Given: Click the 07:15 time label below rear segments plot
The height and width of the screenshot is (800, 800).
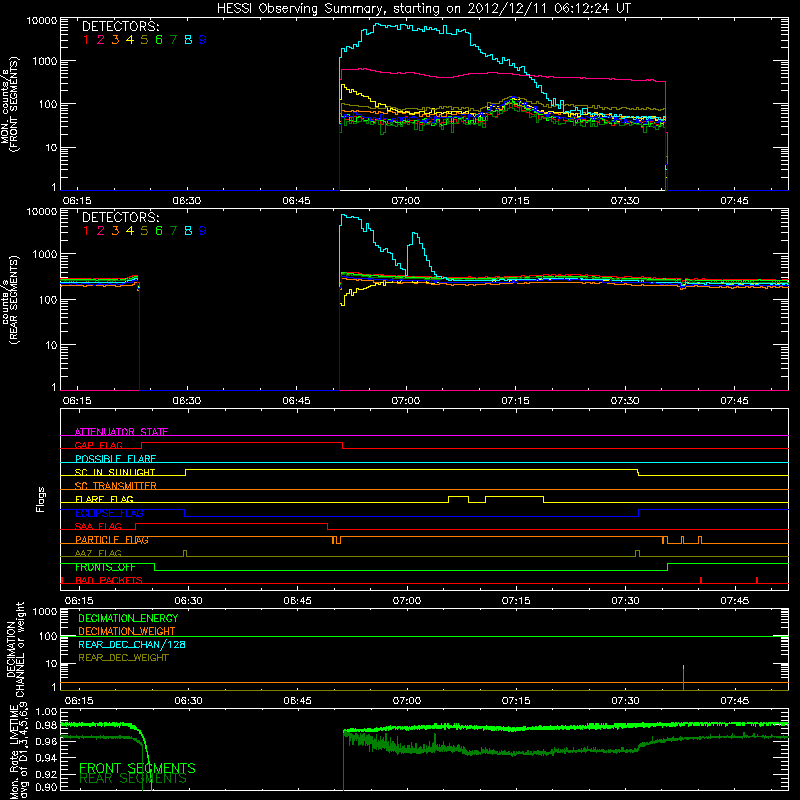Looking at the screenshot, I should click(515, 401).
